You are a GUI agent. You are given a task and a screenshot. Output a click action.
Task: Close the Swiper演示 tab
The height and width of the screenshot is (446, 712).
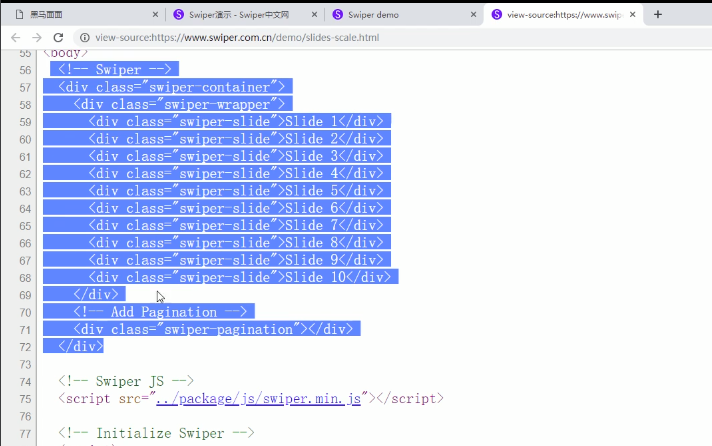point(314,15)
